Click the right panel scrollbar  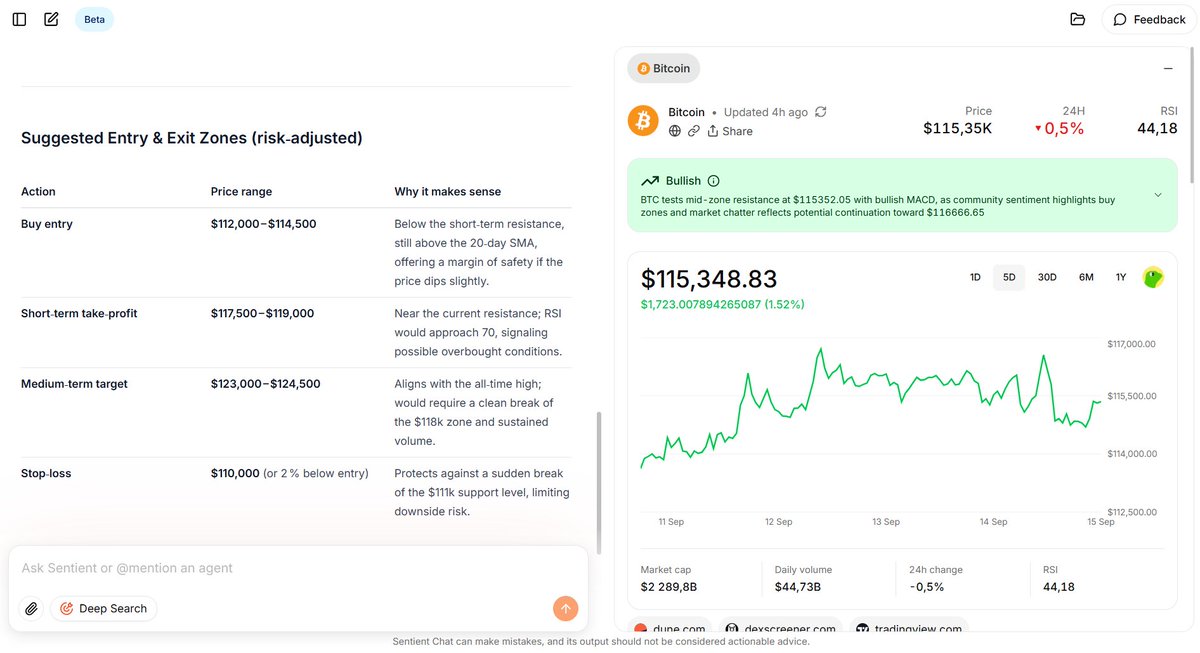pos(1190,115)
